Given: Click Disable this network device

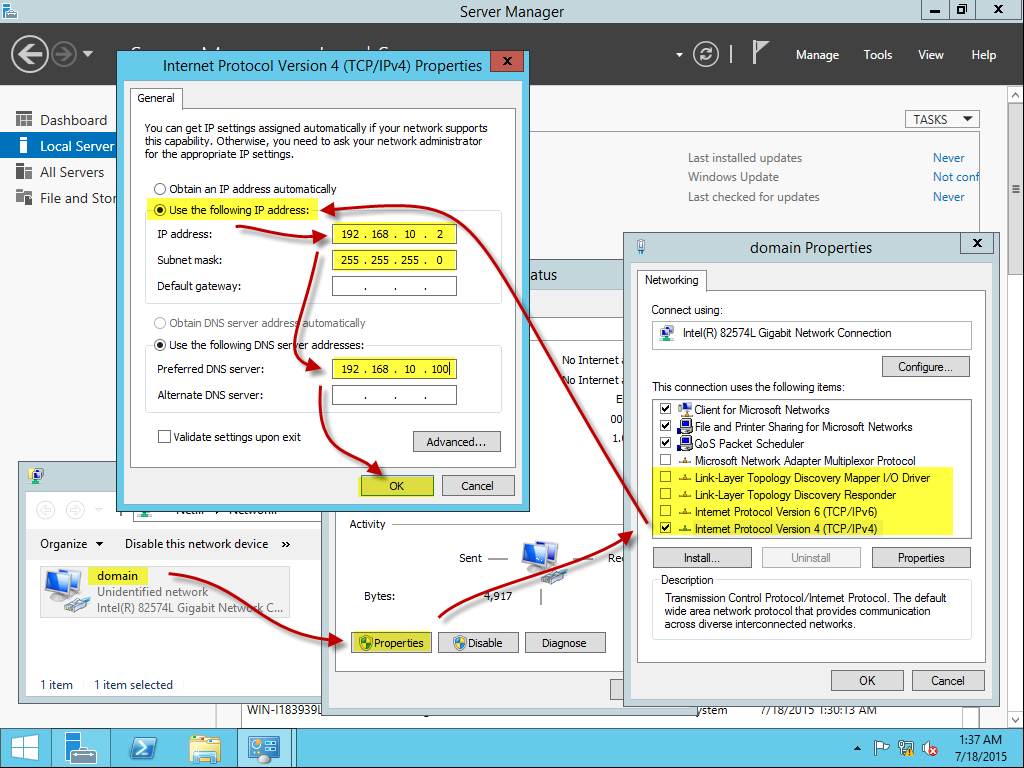Looking at the screenshot, I should pos(197,544).
